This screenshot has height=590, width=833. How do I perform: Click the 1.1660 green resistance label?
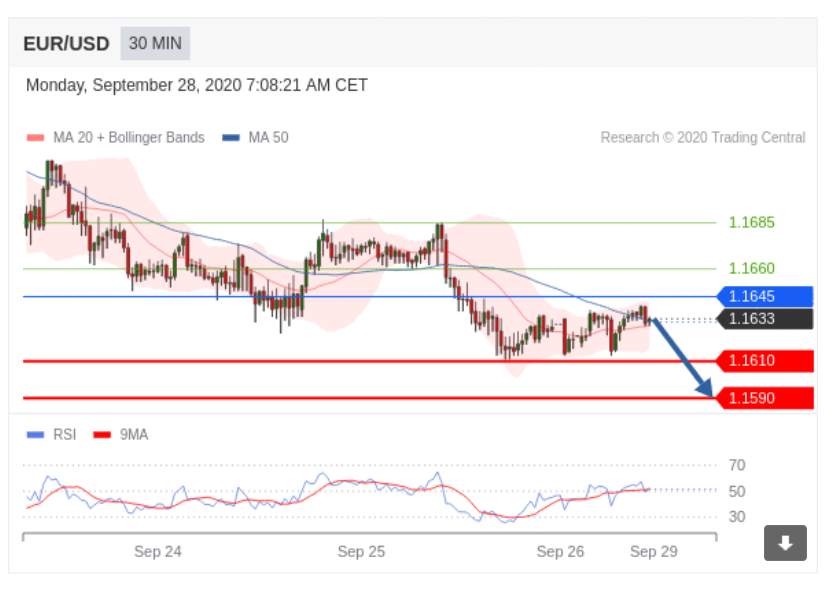751,268
